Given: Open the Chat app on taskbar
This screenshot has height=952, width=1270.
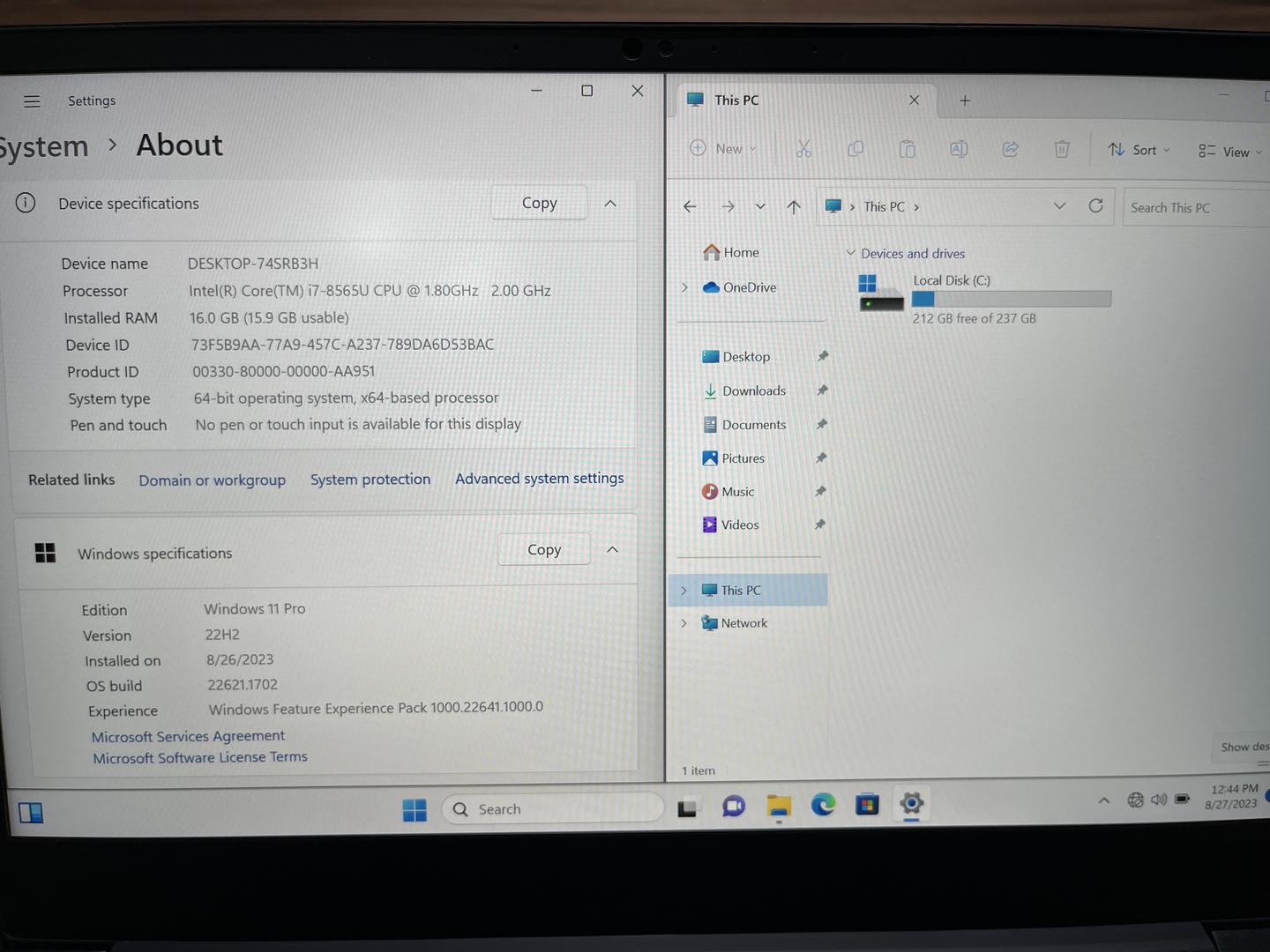Looking at the screenshot, I should coord(733,807).
